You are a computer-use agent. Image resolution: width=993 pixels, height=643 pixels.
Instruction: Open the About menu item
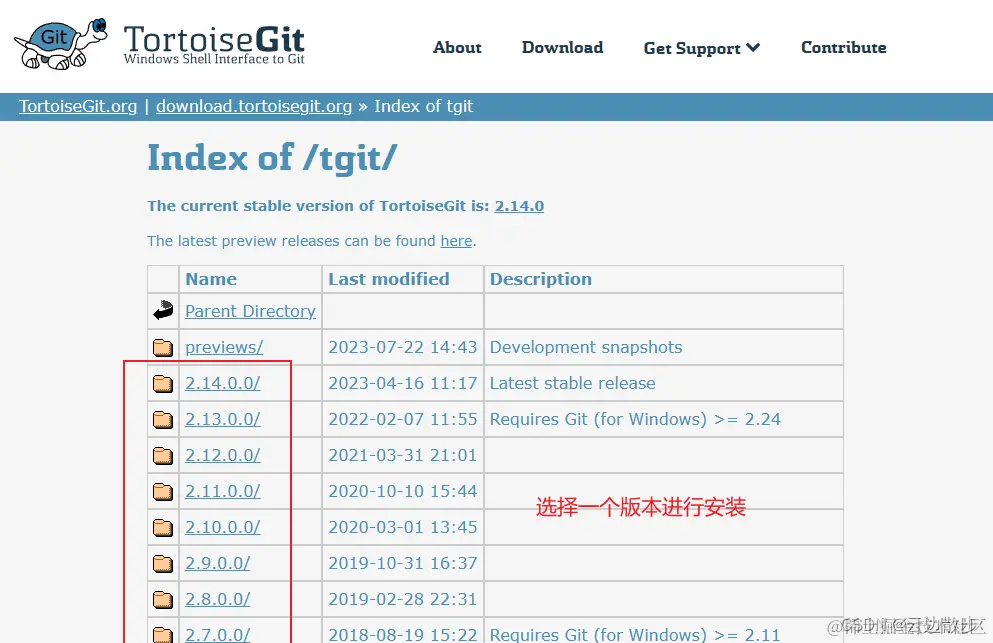(457, 48)
